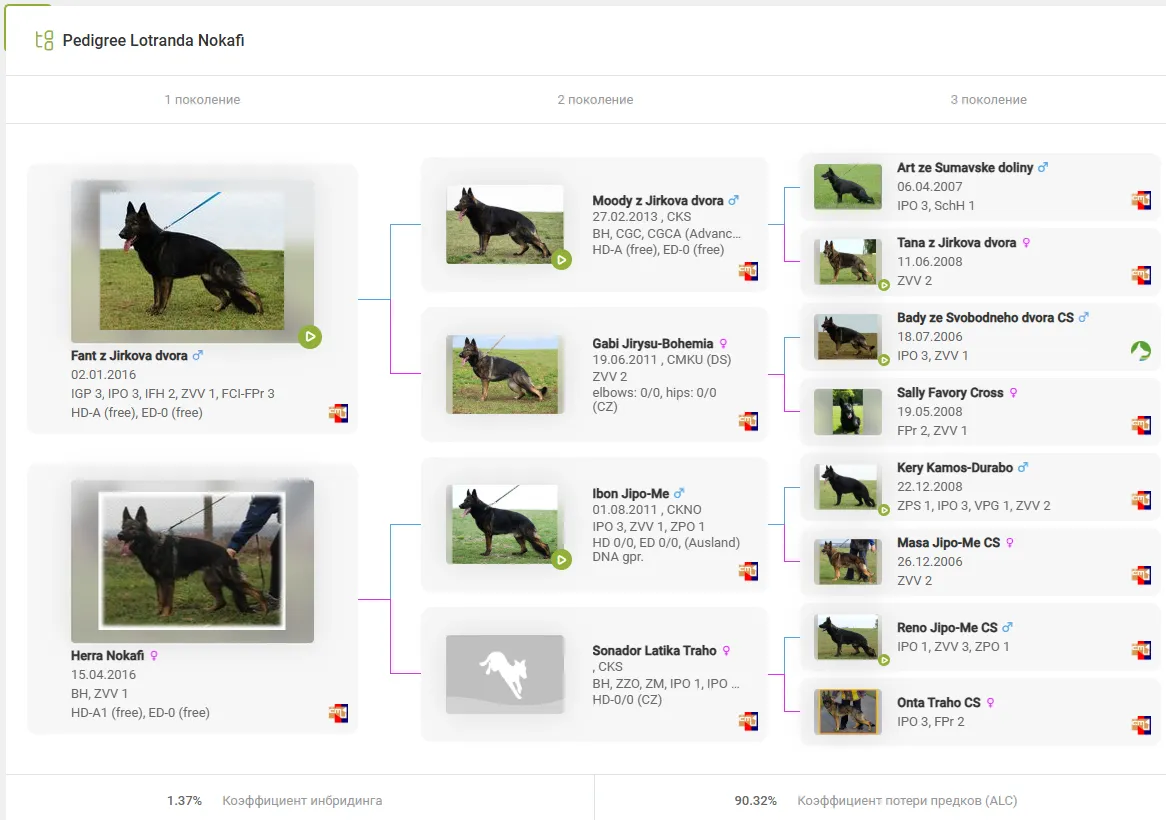This screenshot has width=1166, height=820.
Task: Click the flag icon on Onta Traho CS card
Action: click(1141, 725)
